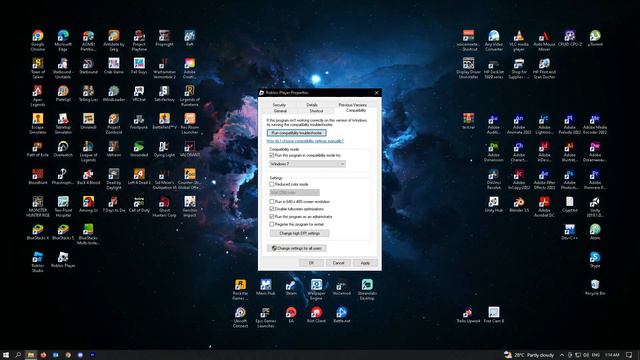This screenshot has width=640, height=360.
Task: Open the VRChat desktop shortcut
Action: click(139, 93)
